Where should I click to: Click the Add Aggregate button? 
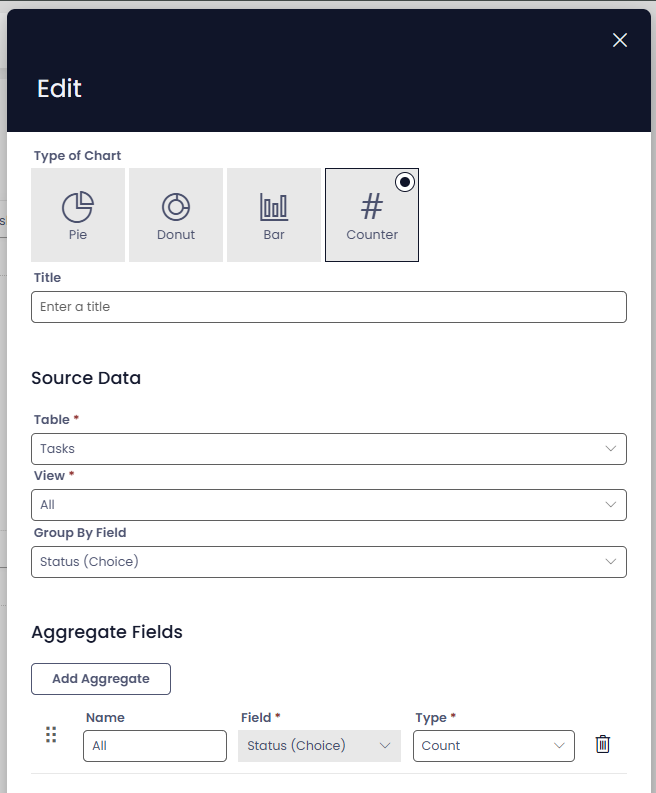(101, 679)
